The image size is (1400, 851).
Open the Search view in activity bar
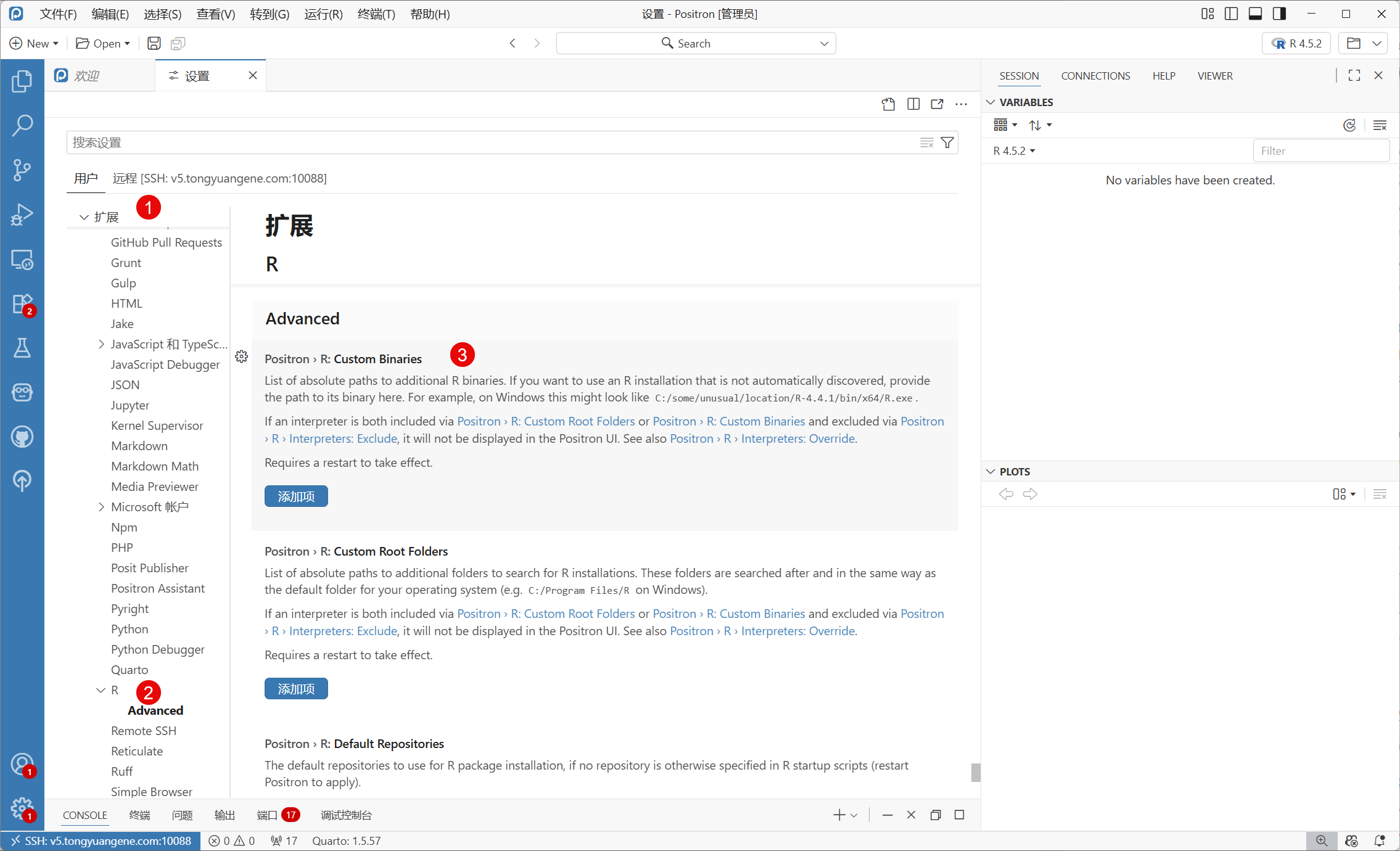pyautogui.click(x=22, y=125)
